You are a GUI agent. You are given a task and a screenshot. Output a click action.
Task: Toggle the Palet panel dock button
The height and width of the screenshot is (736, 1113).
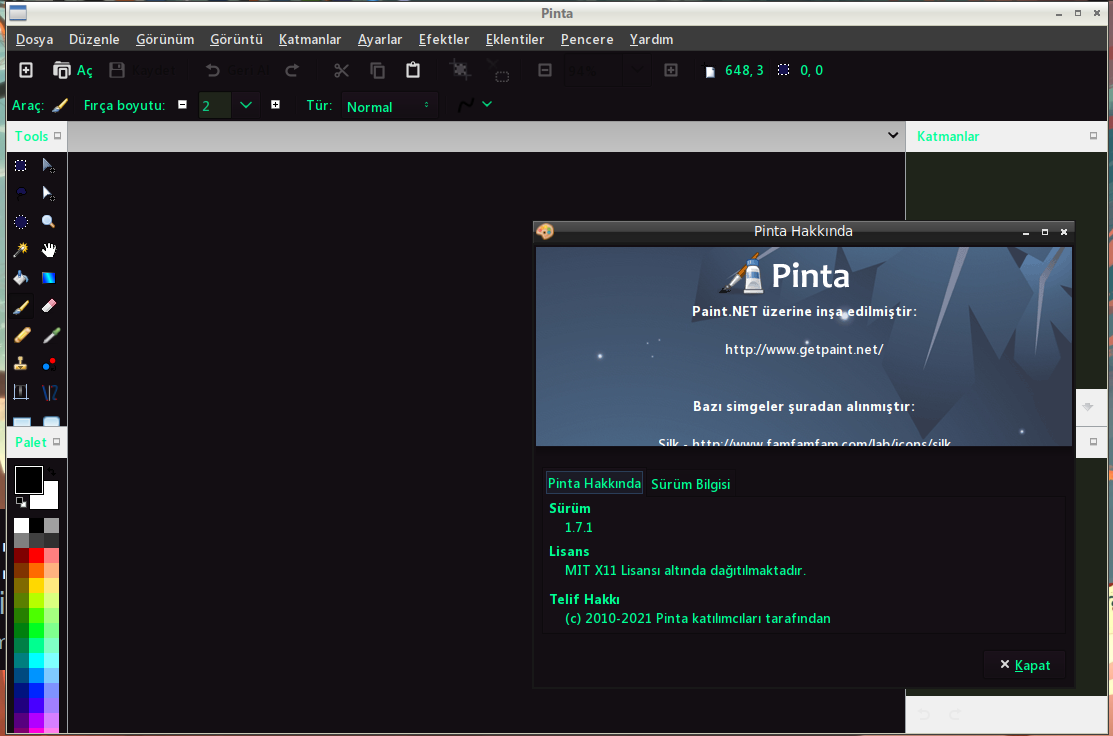[x=57, y=441]
